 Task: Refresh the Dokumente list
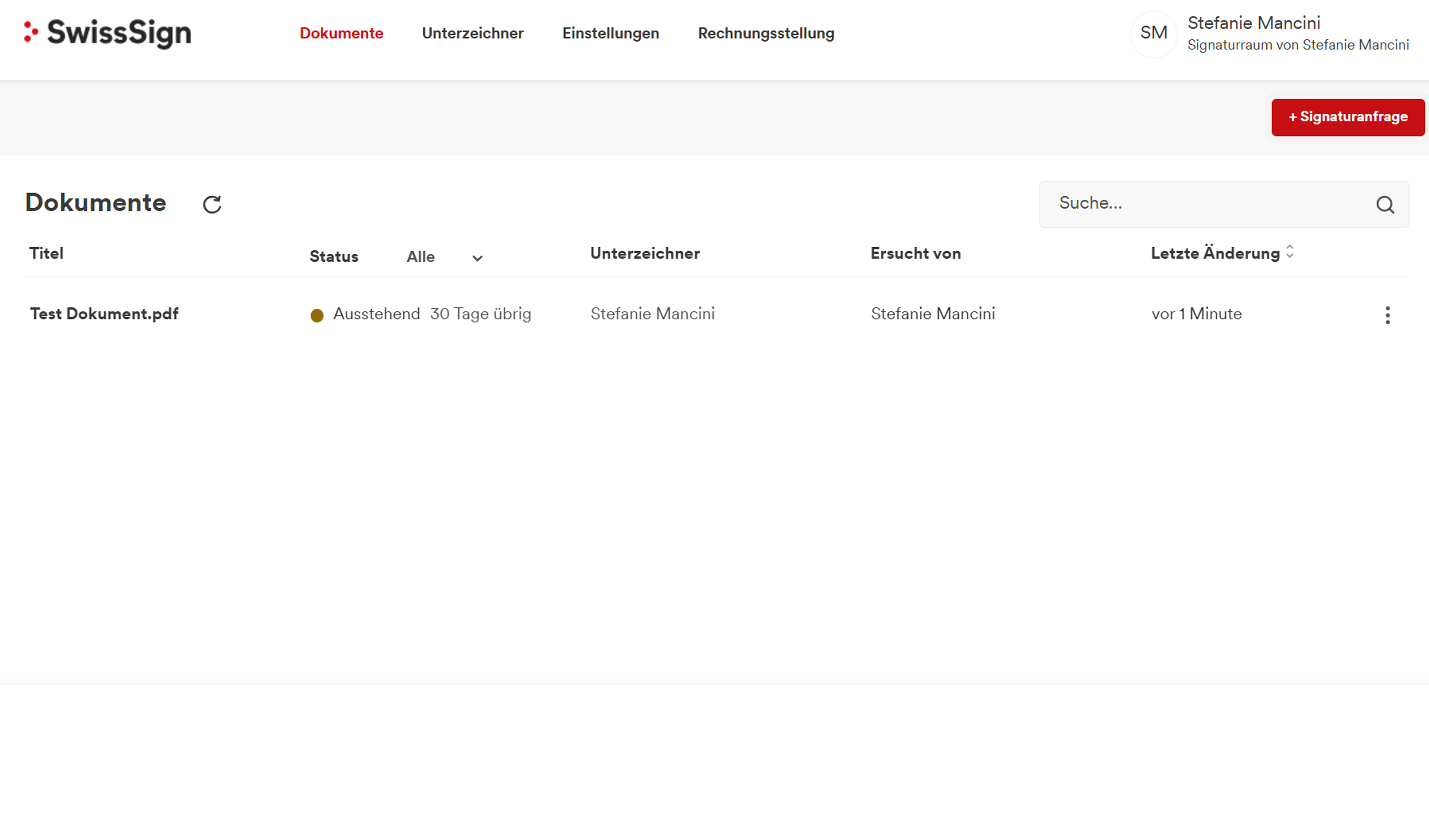point(212,204)
